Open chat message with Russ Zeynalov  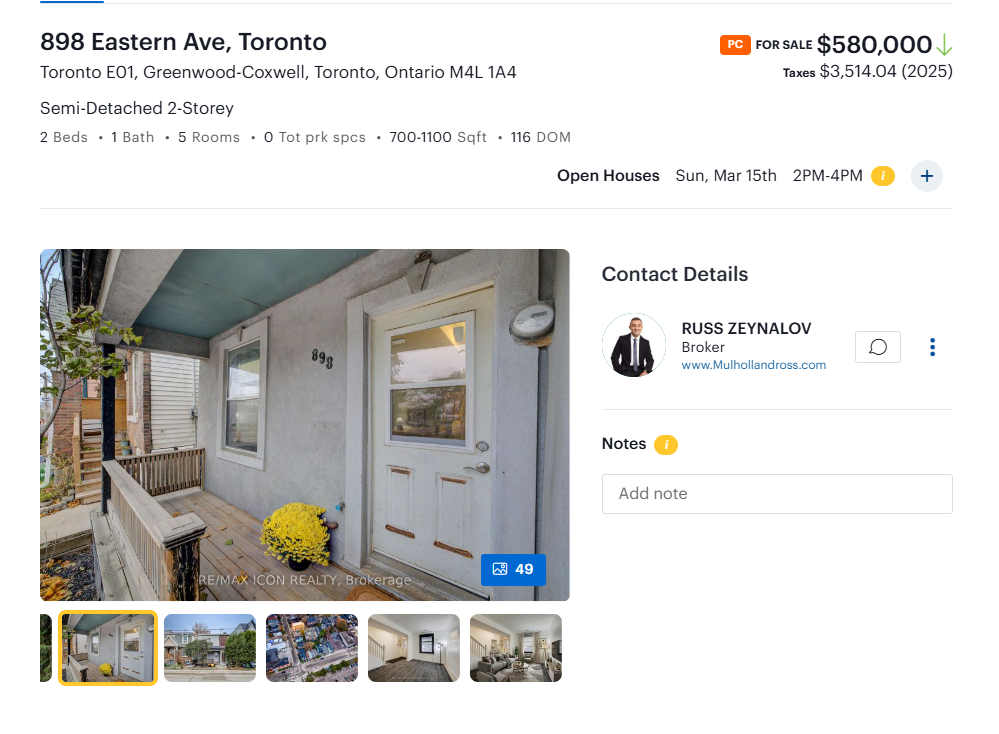[x=877, y=347]
